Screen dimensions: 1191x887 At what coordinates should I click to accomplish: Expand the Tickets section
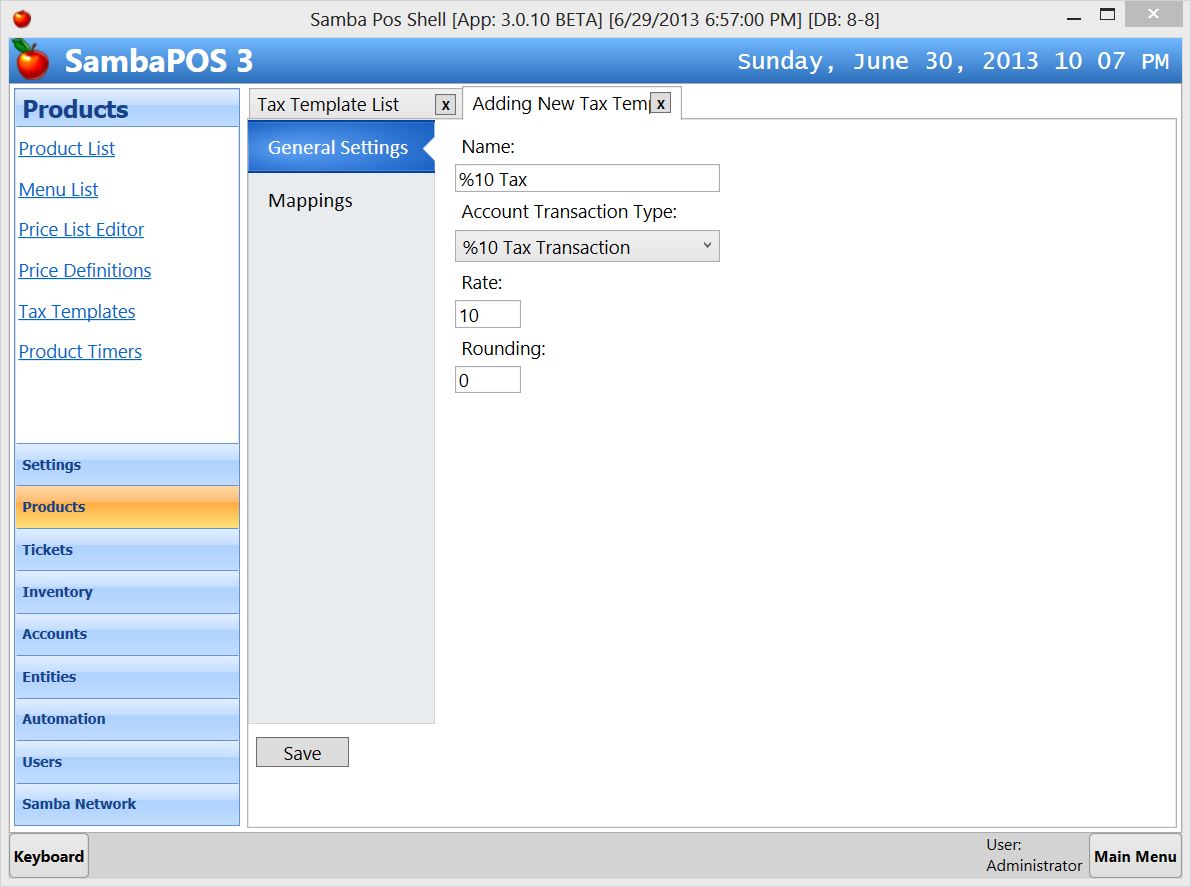click(x=126, y=549)
